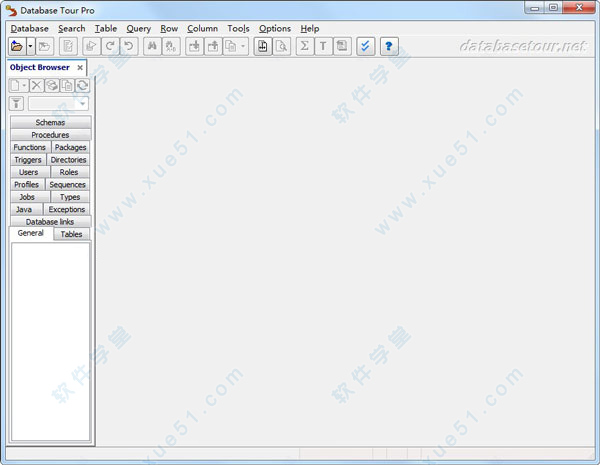Expand the Open Database dropdown arrow
This screenshot has height=465, width=600.
[x=31, y=47]
